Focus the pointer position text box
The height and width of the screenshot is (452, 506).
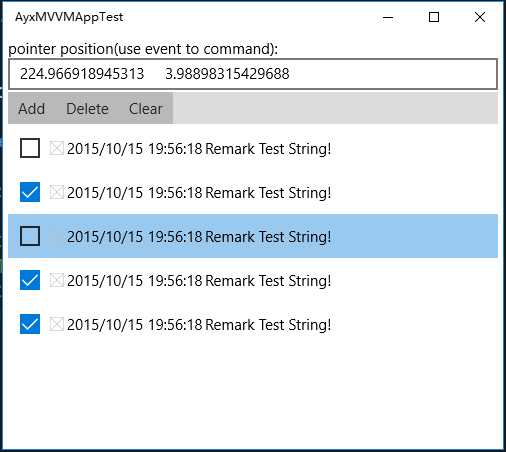point(253,74)
